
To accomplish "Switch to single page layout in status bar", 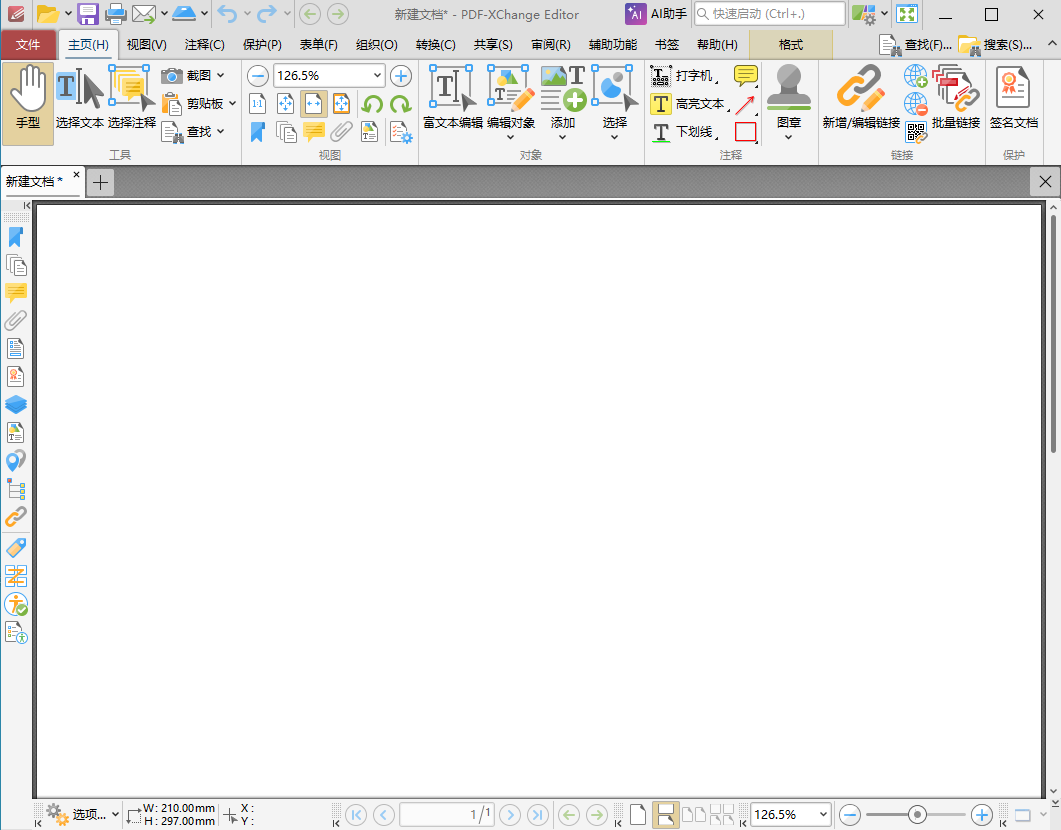I will click(x=637, y=814).
